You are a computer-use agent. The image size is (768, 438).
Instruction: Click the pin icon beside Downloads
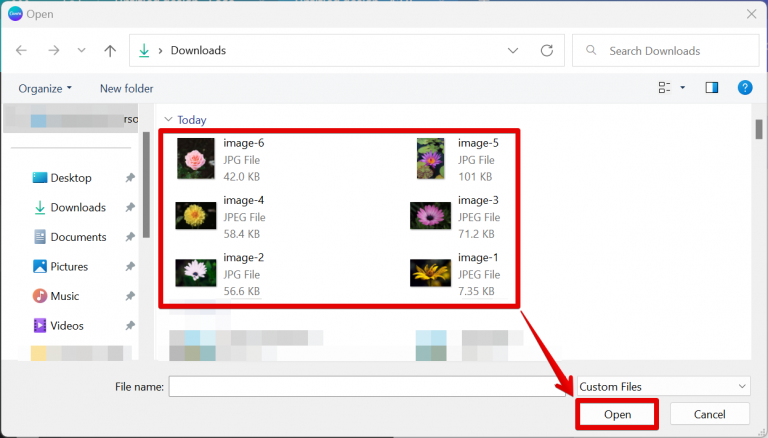[130, 207]
